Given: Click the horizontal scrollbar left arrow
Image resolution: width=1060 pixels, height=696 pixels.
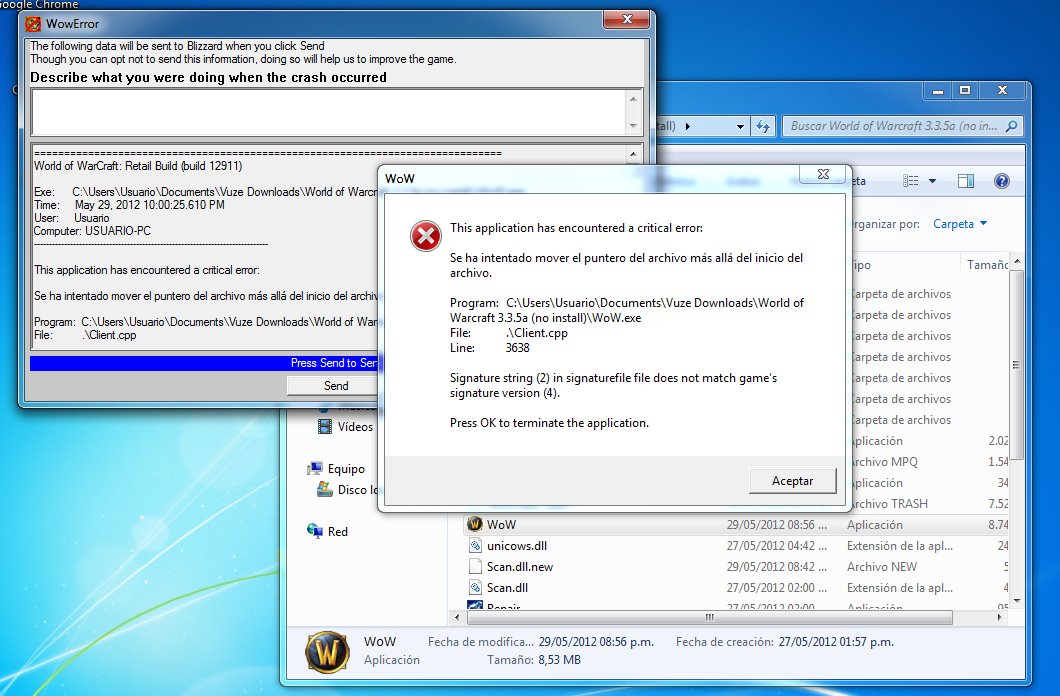Looking at the screenshot, I should pyautogui.click(x=458, y=617).
